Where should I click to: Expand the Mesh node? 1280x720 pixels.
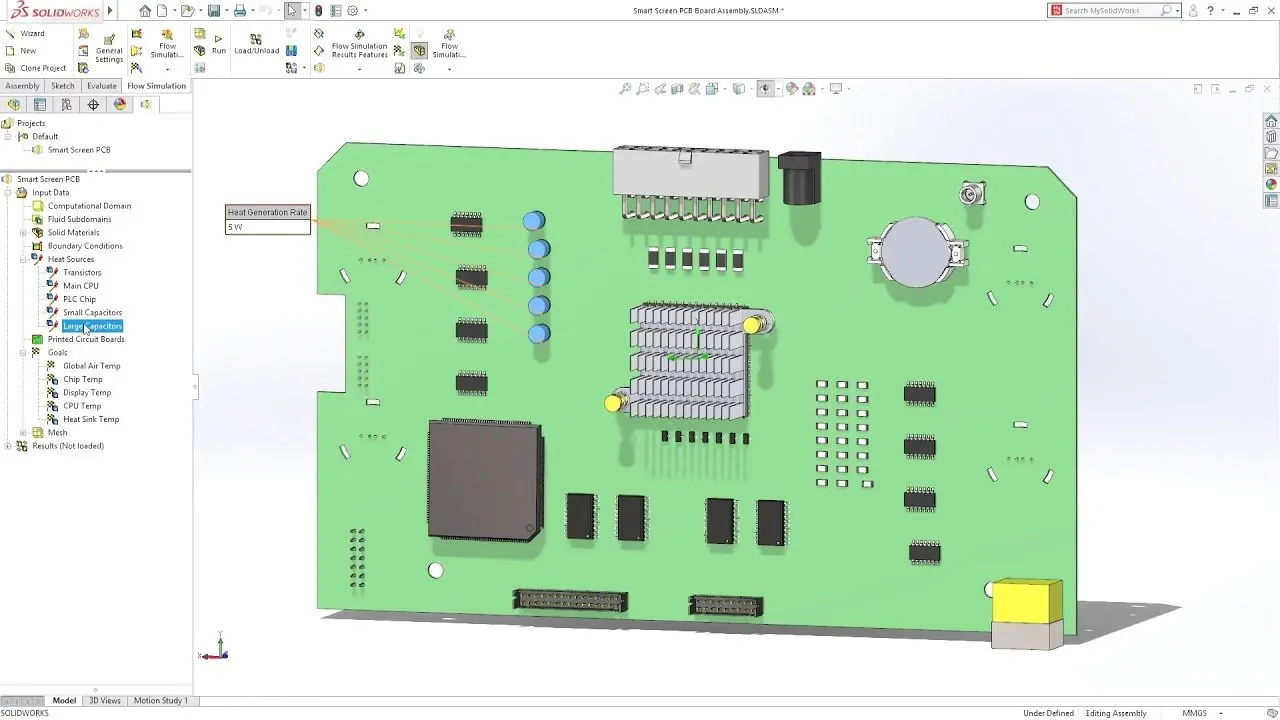click(x=23, y=433)
